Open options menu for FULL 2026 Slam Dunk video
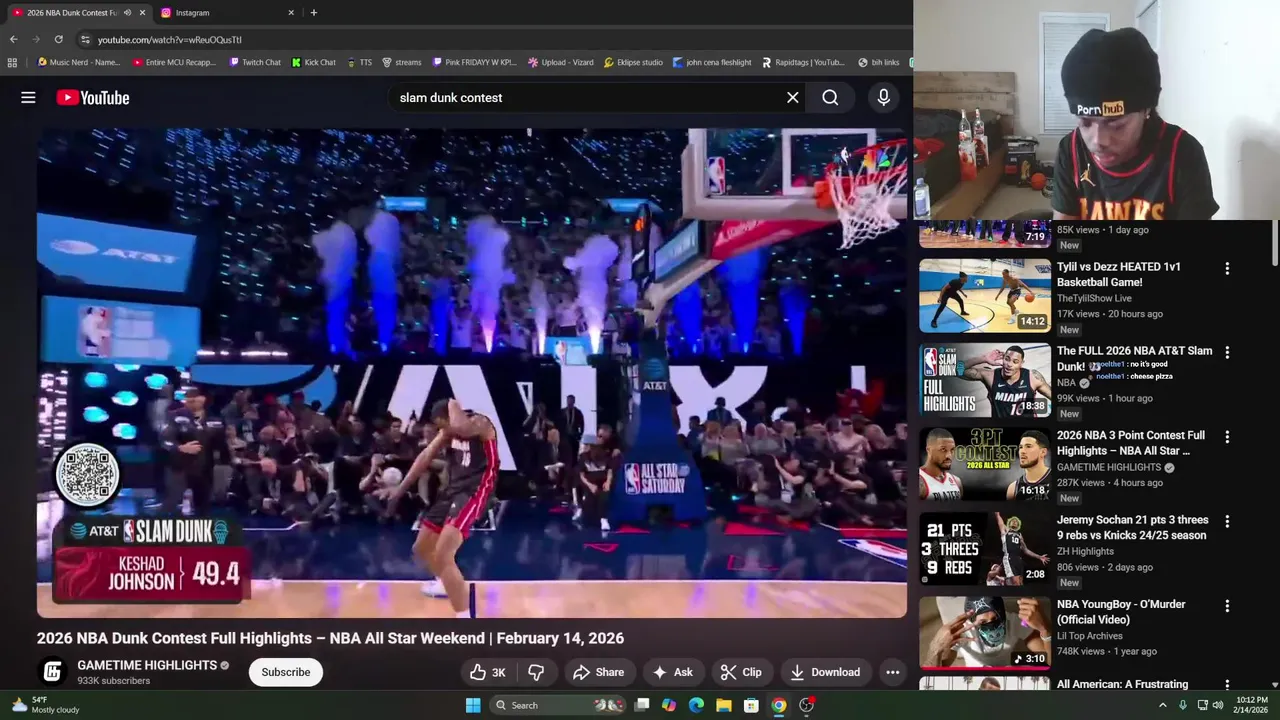Viewport: 1280px width, 720px height. 1227,352
